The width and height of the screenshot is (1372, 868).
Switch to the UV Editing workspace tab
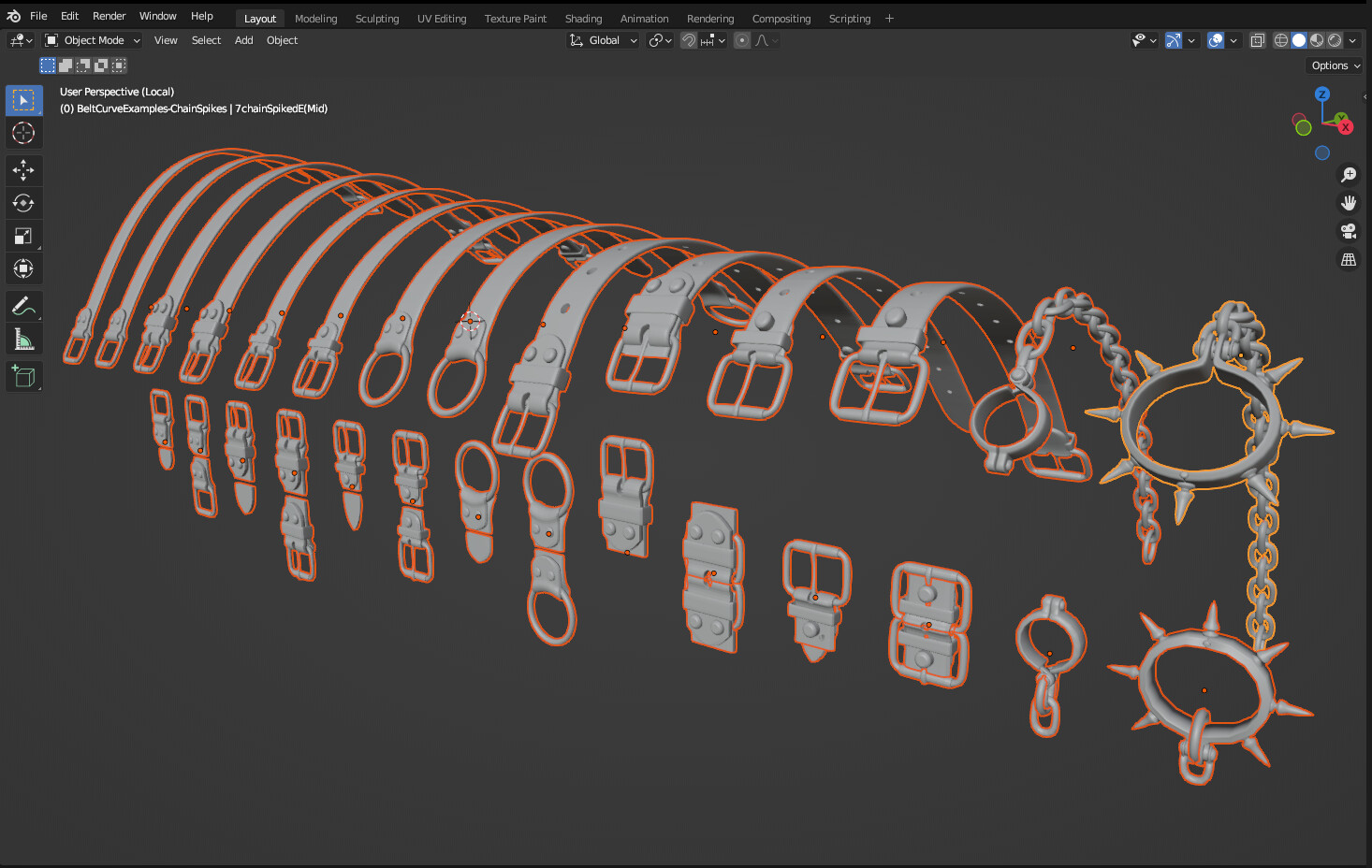[x=442, y=19]
